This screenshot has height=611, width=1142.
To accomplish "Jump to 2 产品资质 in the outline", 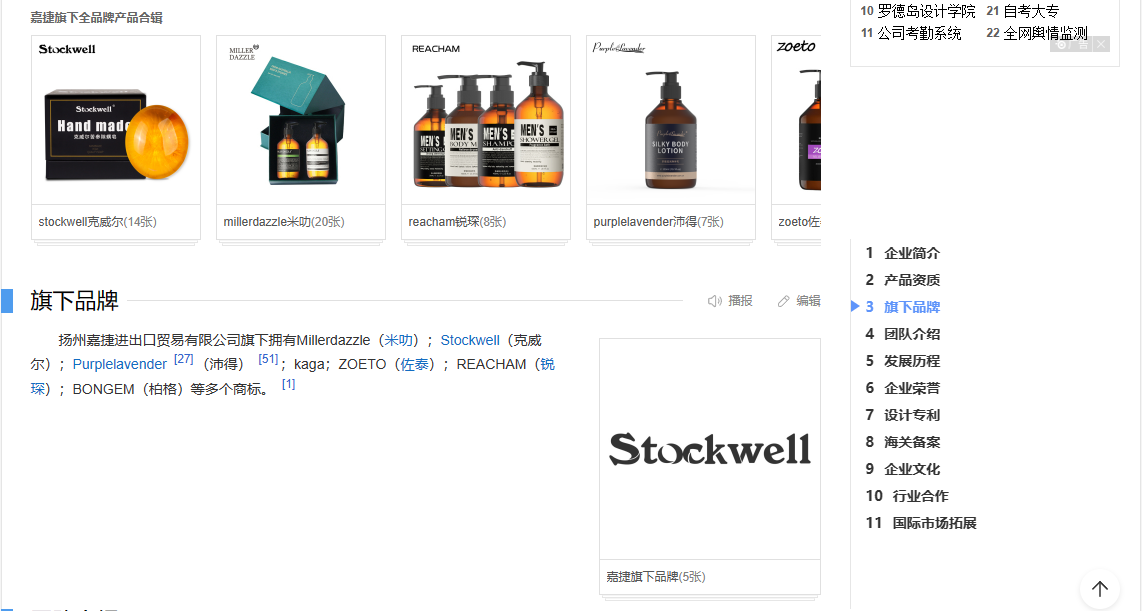I will (x=902, y=280).
